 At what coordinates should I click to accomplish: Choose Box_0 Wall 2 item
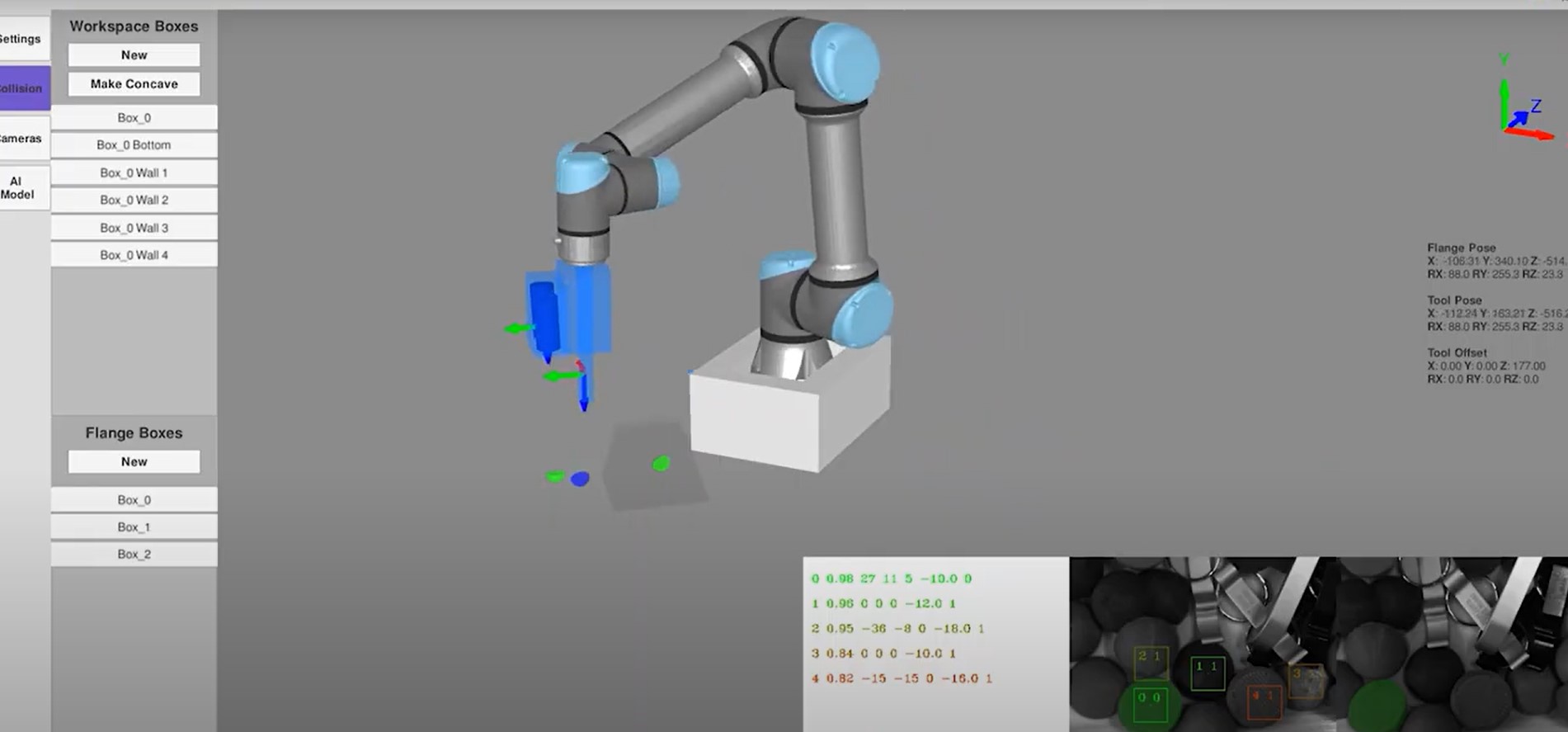(134, 201)
